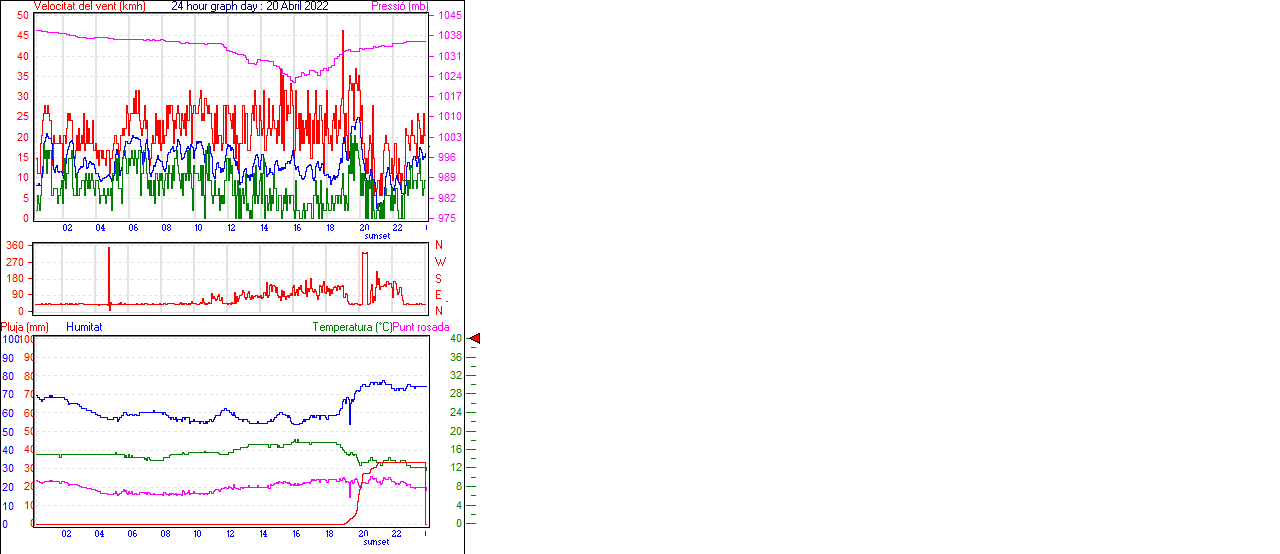Click the pink "Punt rosada" legend label
Viewport: 1280px width, 554px height.
421,327
